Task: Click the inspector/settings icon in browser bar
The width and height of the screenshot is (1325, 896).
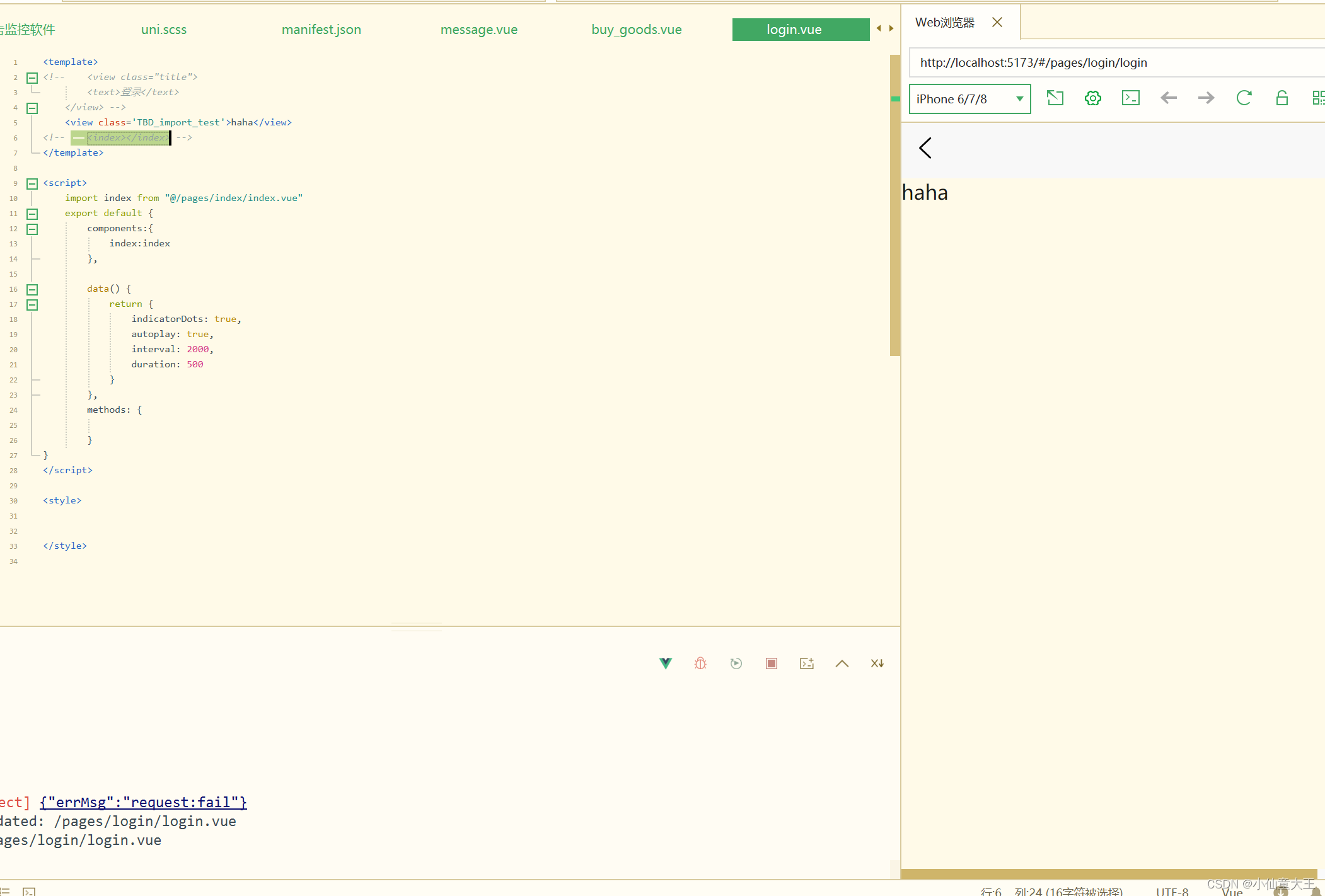Action: (x=1093, y=98)
